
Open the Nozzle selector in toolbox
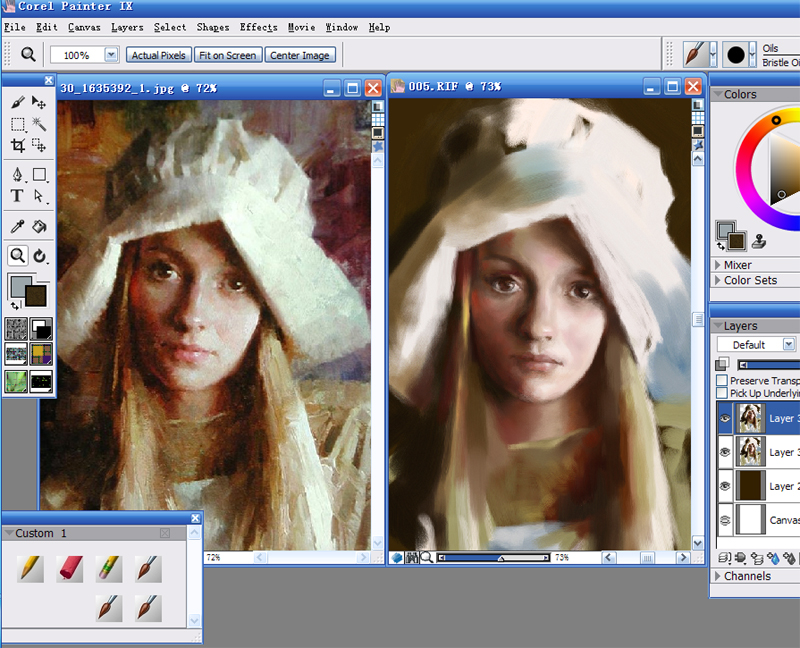(x=41, y=382)
